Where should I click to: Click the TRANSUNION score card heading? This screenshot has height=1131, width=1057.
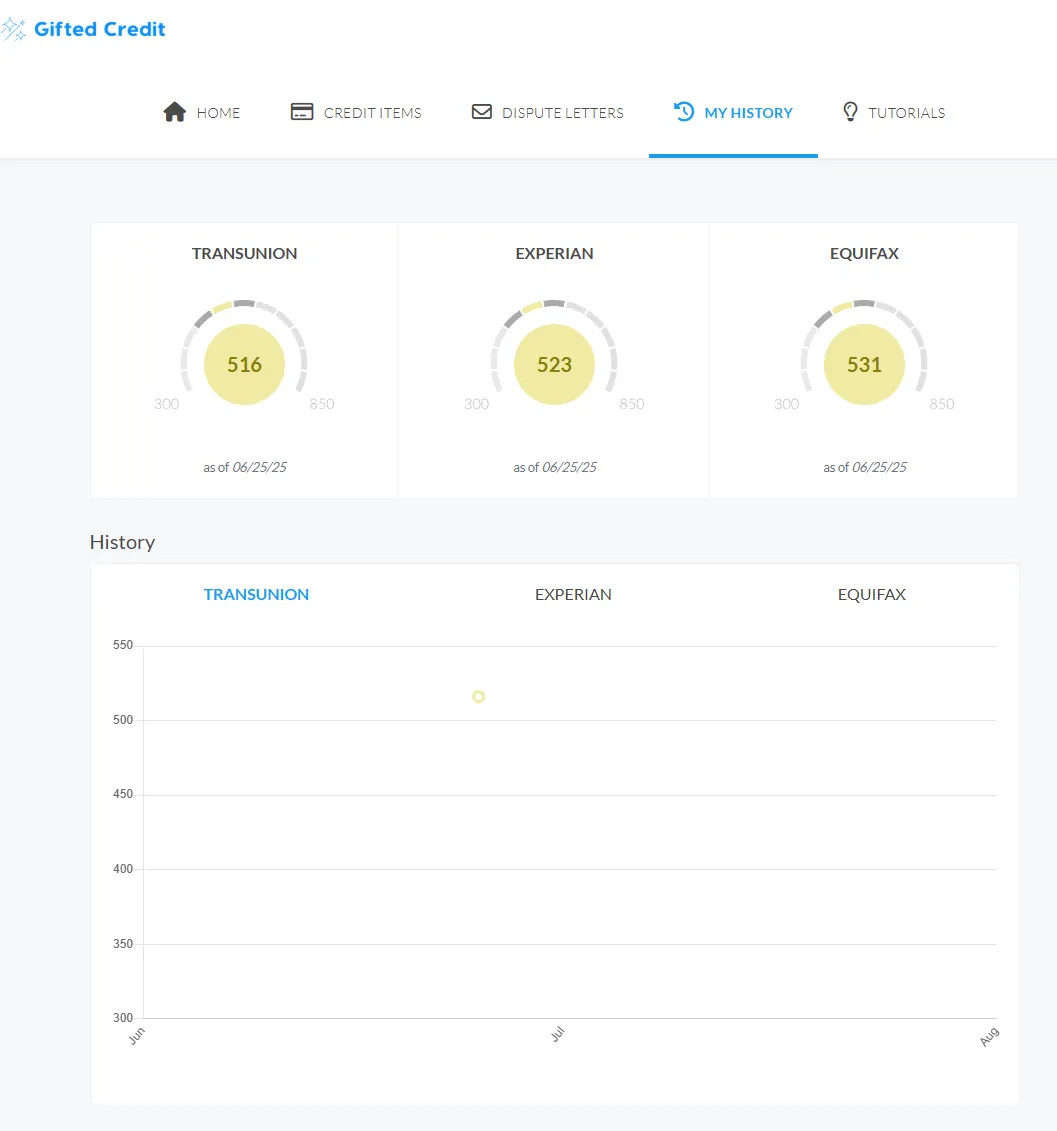tap(244, 253)
